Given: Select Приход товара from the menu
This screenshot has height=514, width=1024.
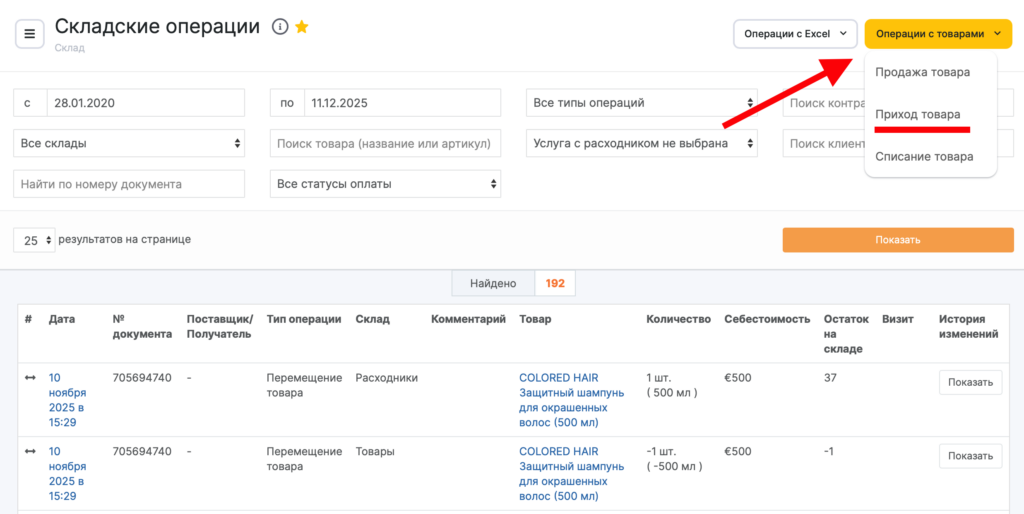Looking at the screenshot, I should tap(917, 114).
